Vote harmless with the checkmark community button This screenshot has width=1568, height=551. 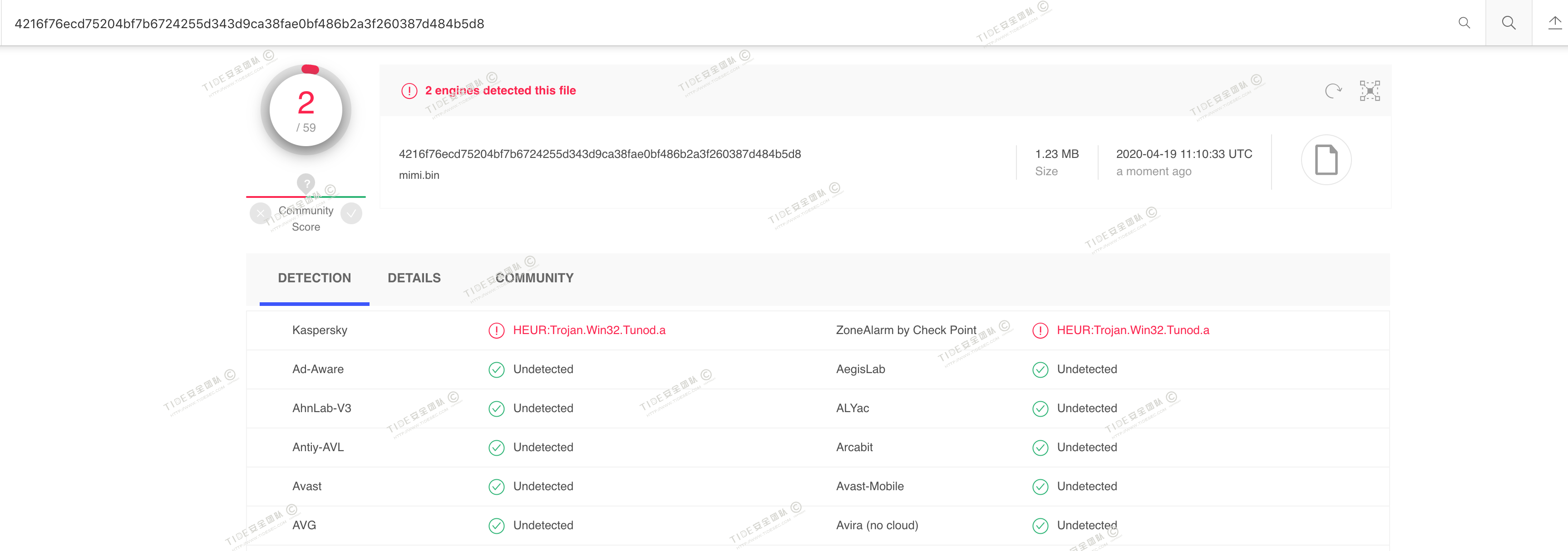click(351, 214)
